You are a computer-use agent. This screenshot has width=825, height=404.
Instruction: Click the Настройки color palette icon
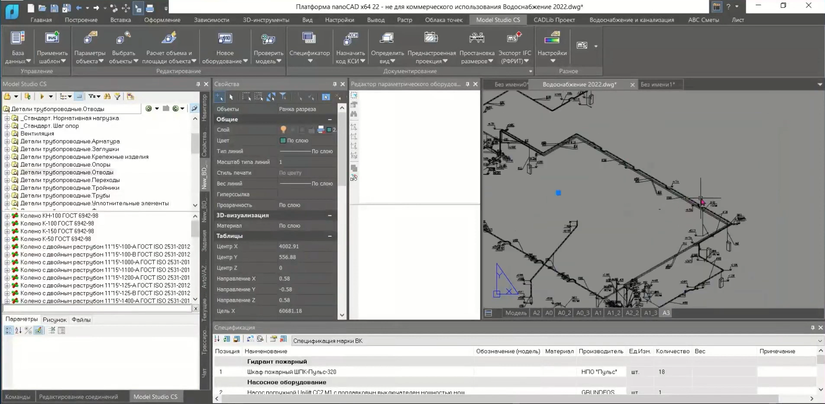click(x=552, y=38)
